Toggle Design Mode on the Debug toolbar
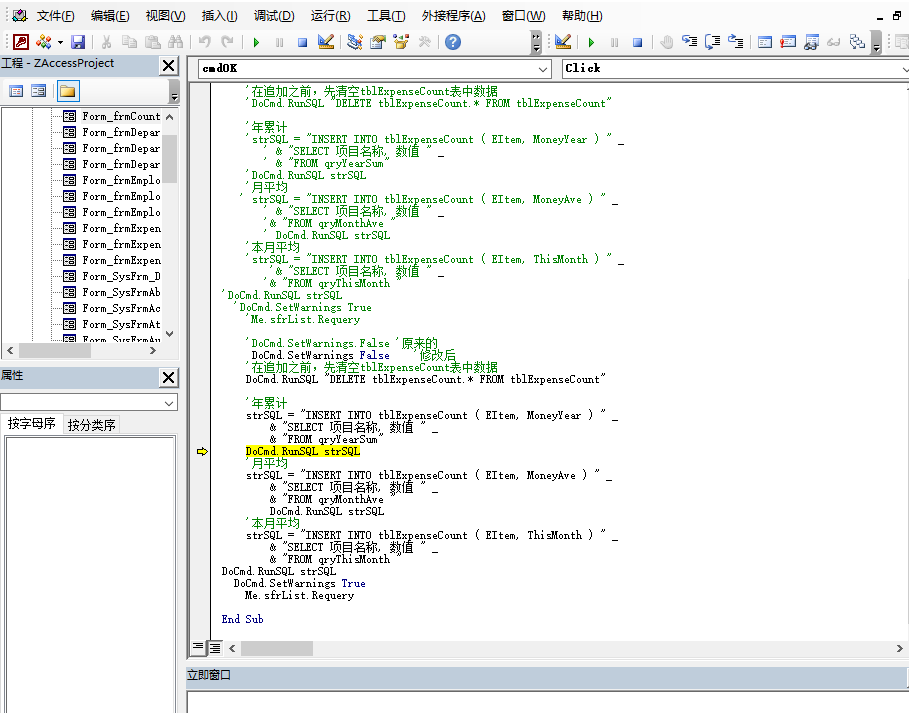Viewport: 909px width, 713px height. (563, 42)
